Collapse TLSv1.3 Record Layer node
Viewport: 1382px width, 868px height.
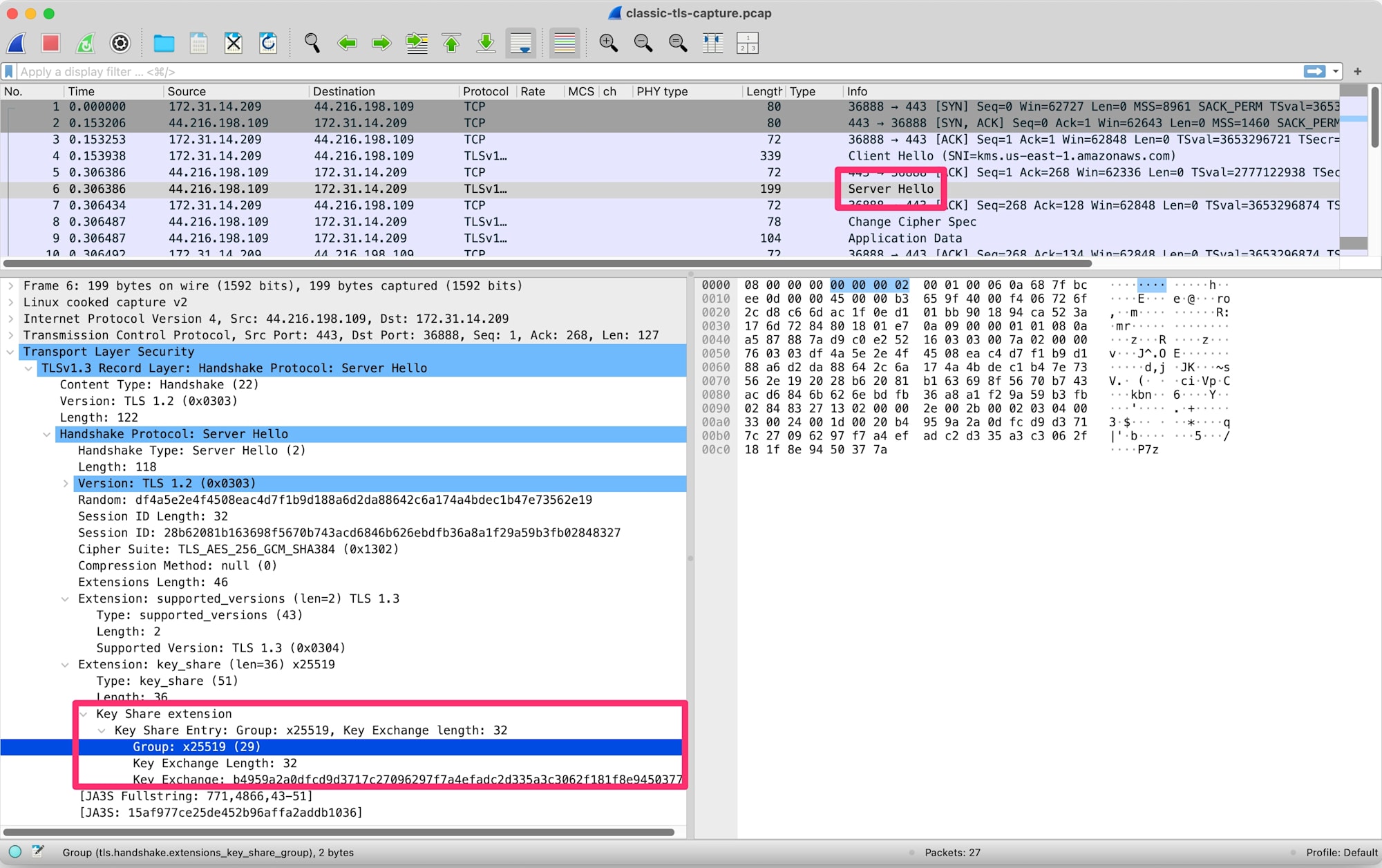28,368
